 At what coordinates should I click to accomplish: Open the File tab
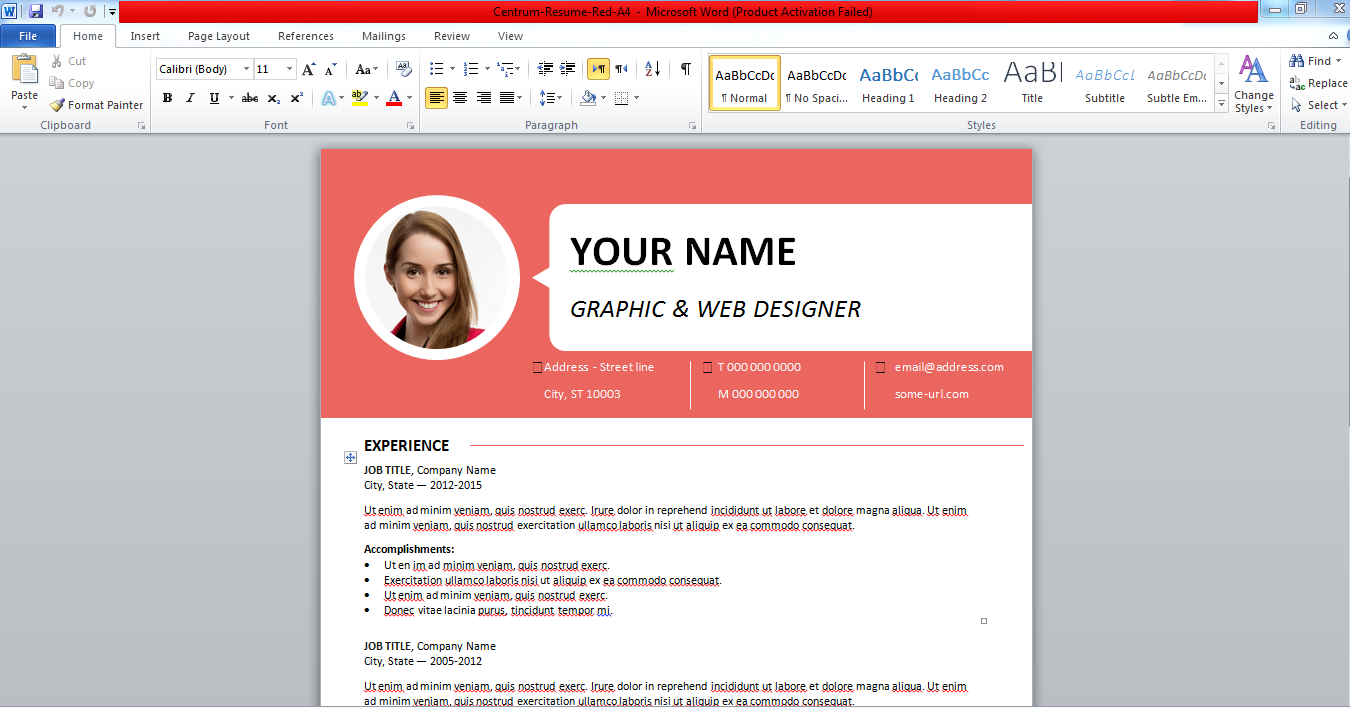[28, 36]
